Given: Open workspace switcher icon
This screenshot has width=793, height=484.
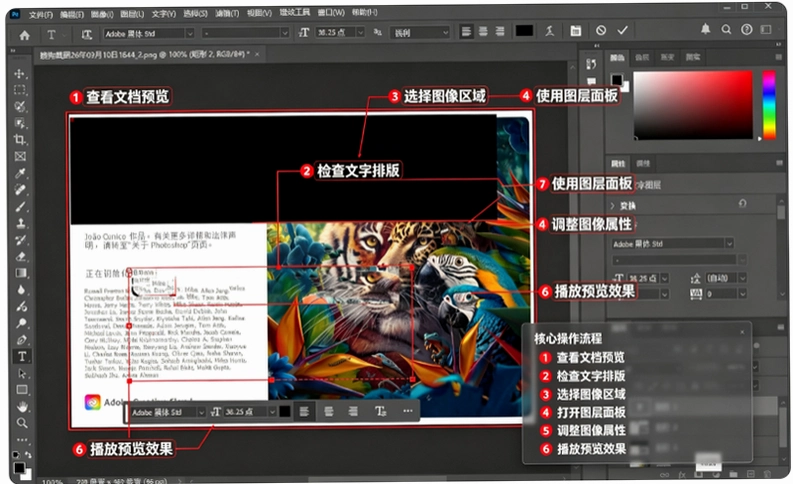Looking at the screenshot, I should (766, 29).
